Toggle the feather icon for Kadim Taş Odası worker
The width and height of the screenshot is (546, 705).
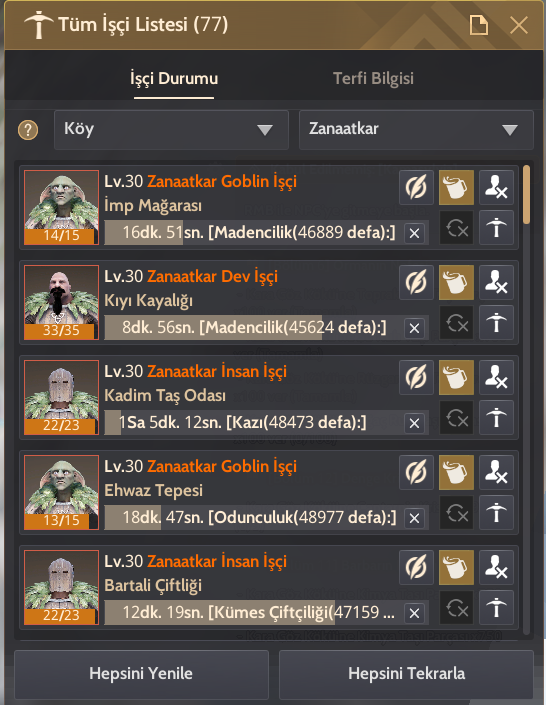416,377
